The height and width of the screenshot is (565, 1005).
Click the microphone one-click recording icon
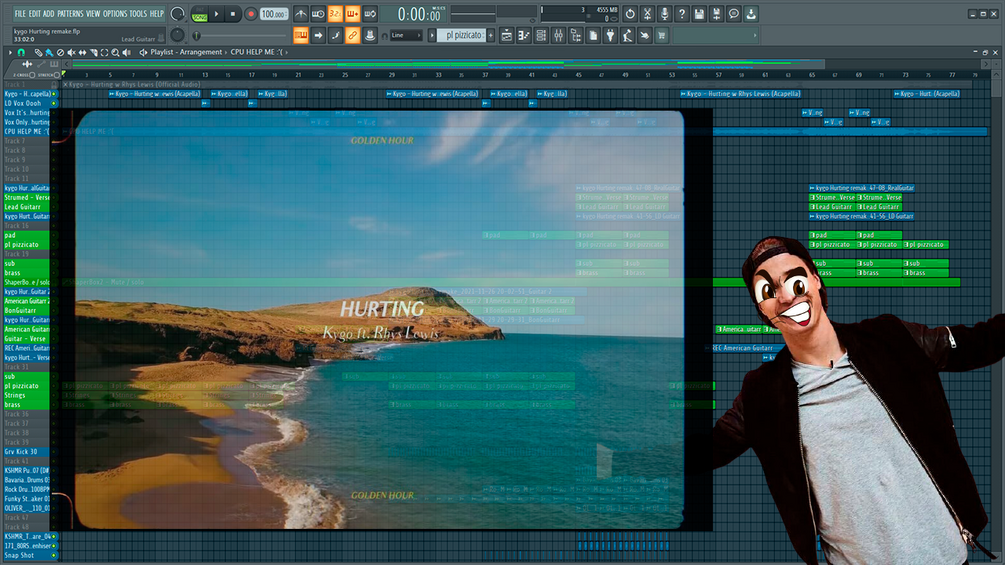pyautogui.click(x=665, y=13)
